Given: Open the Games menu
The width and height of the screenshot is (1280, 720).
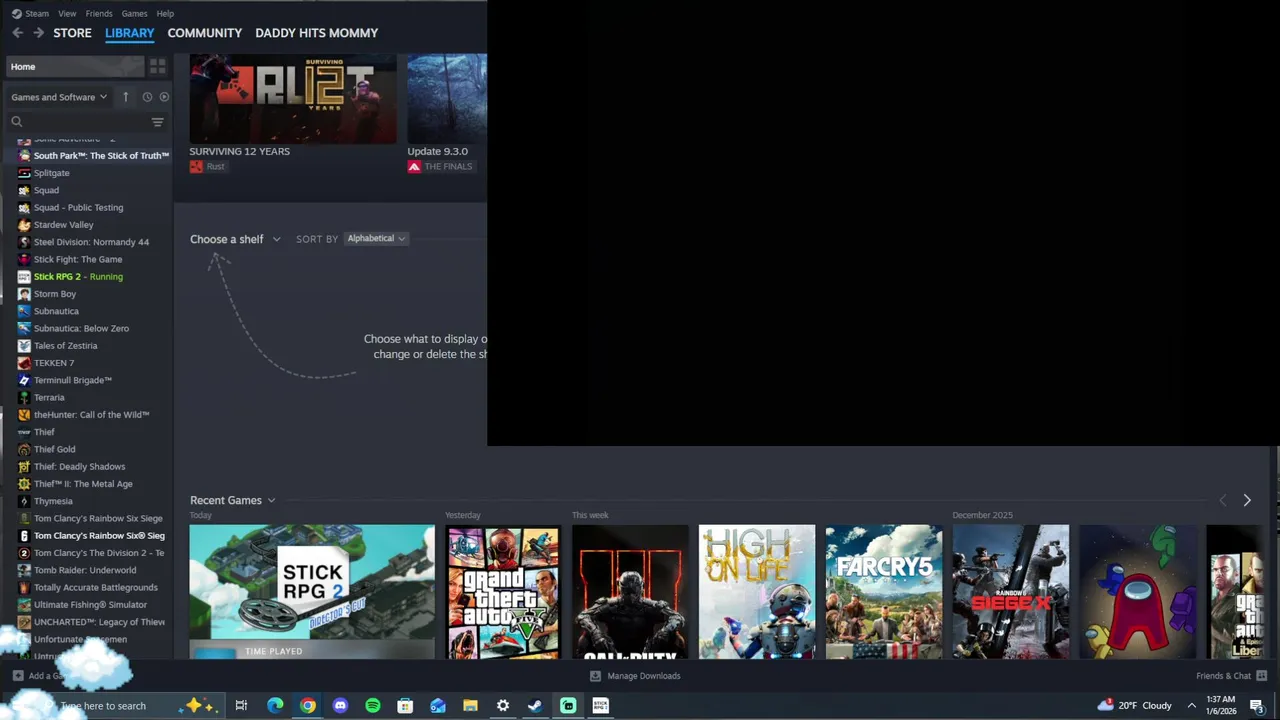Looking at the screenshot, I should pos(134,13).
